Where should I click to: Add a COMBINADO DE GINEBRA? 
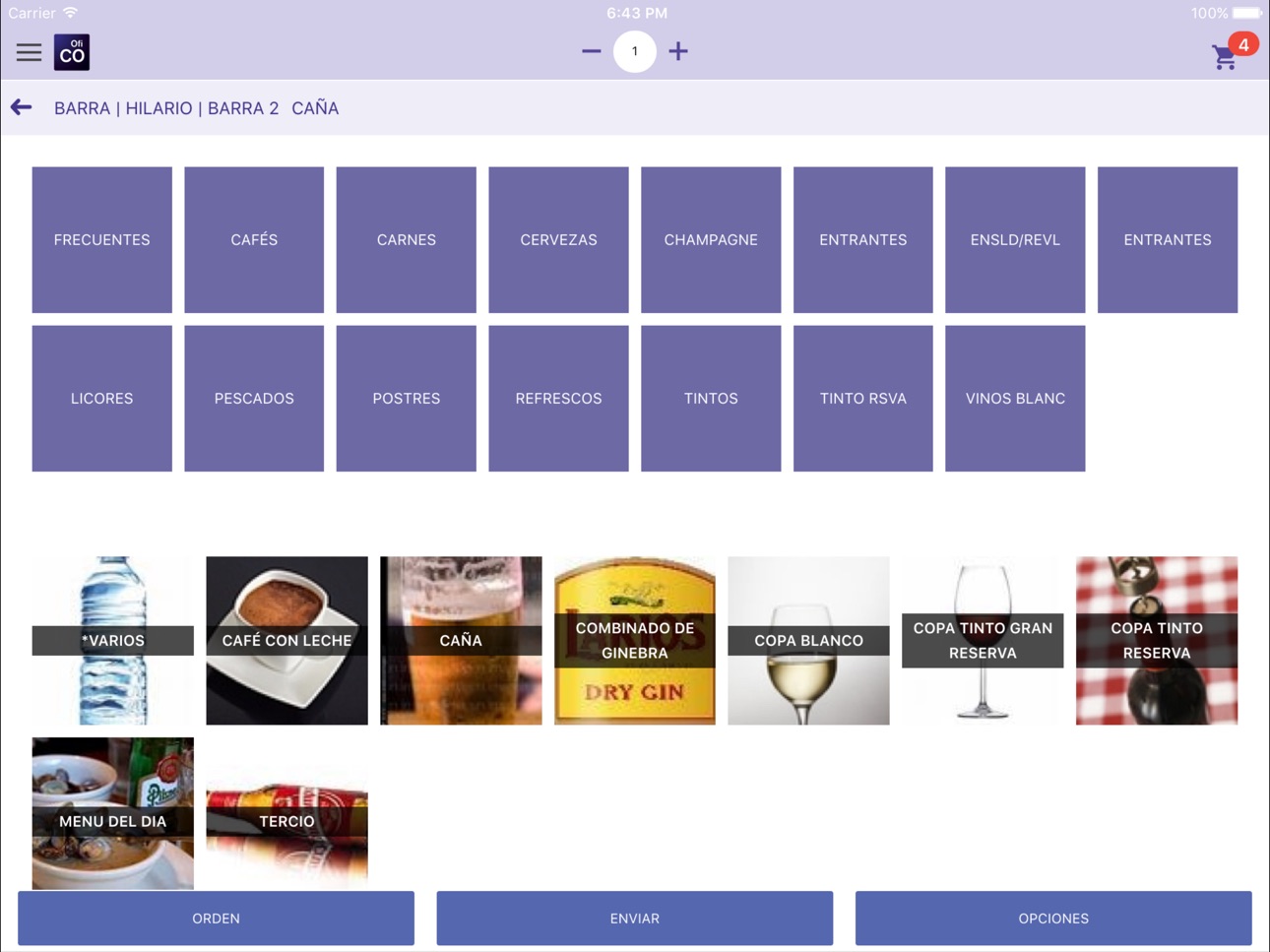click(635, 641)
